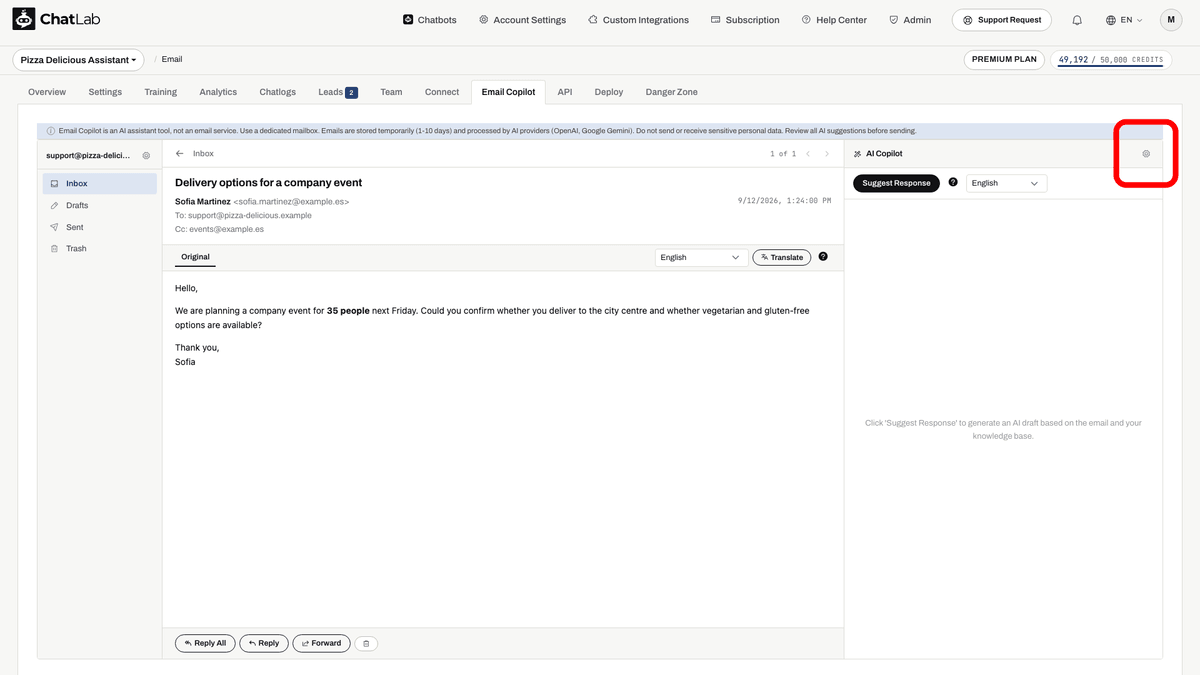
Task: Click help icon beside Translate button
Action: pyautogui.click(x=823, y=257)
